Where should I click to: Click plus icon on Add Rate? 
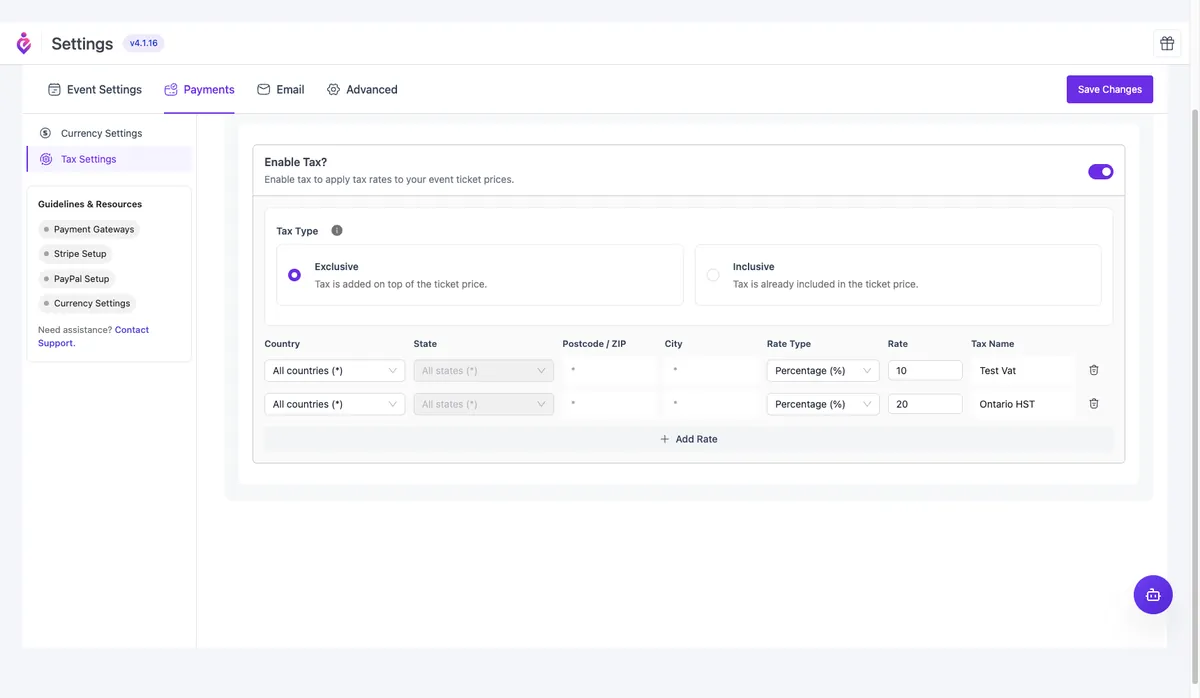[x=665, y=439]
